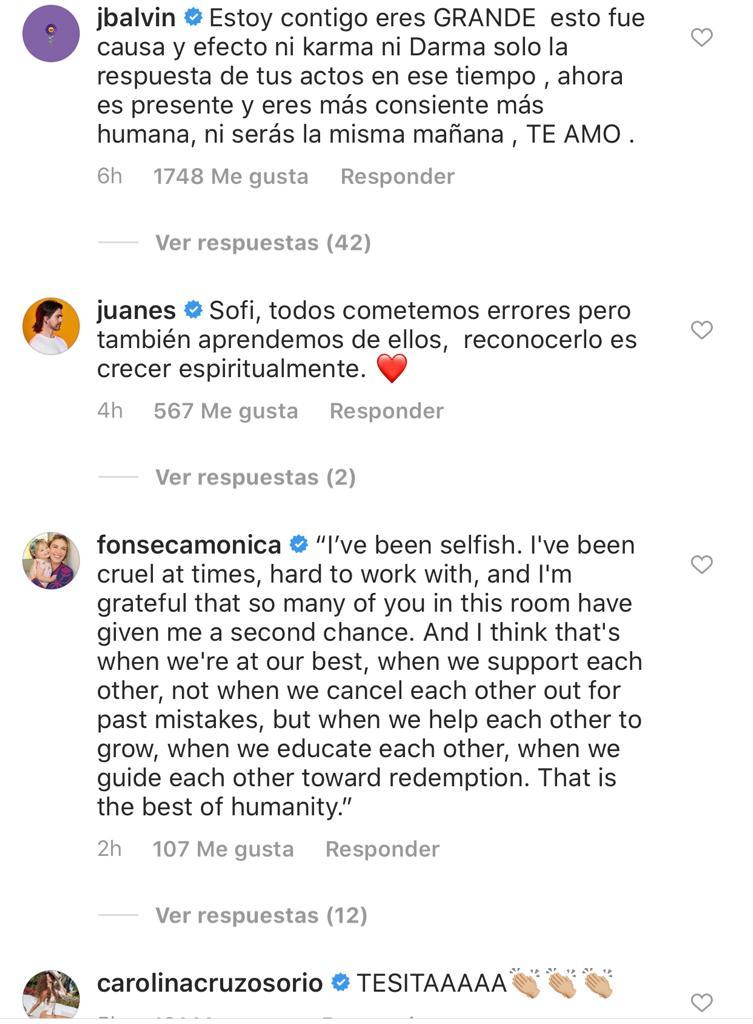Screen dimensions: 753x1024
Task: Like juanes's comment with the heart
Action: tap(702, 330)
